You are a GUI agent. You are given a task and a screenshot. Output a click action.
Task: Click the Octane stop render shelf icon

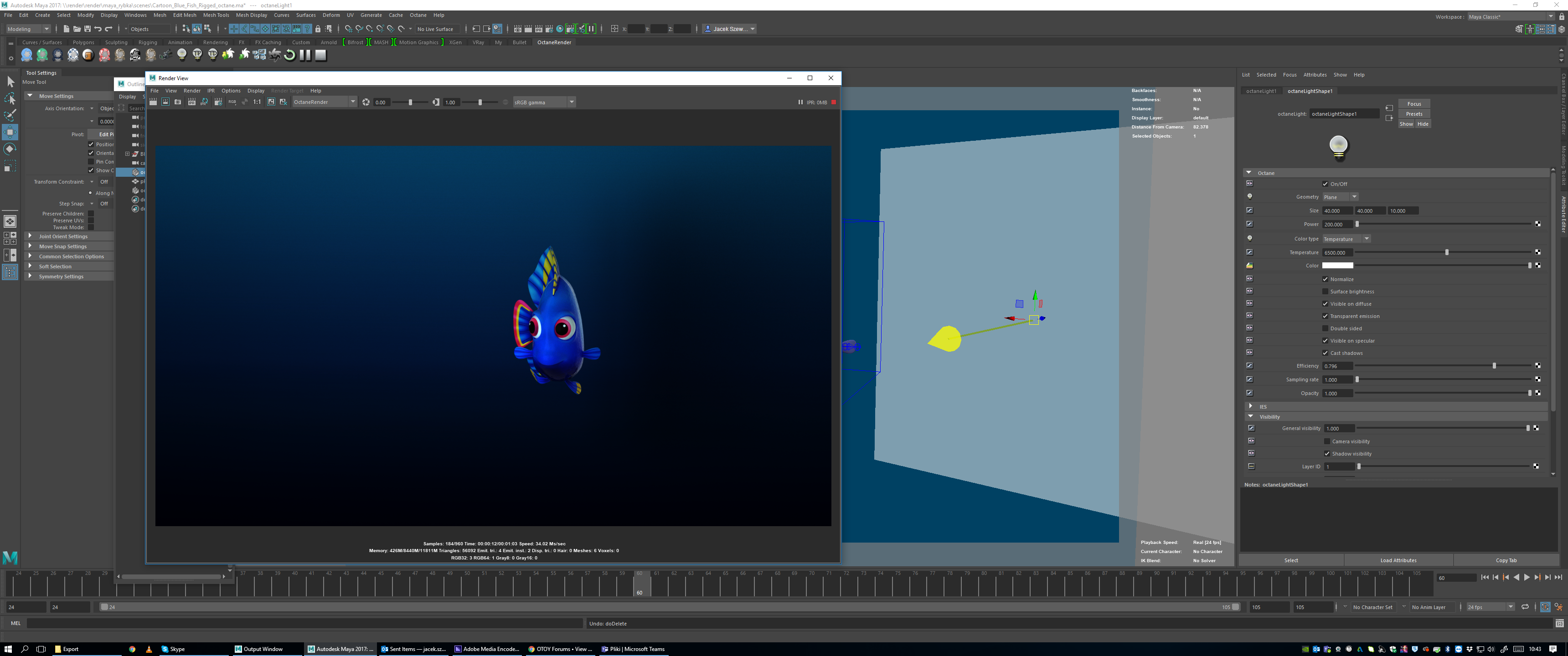321,55
